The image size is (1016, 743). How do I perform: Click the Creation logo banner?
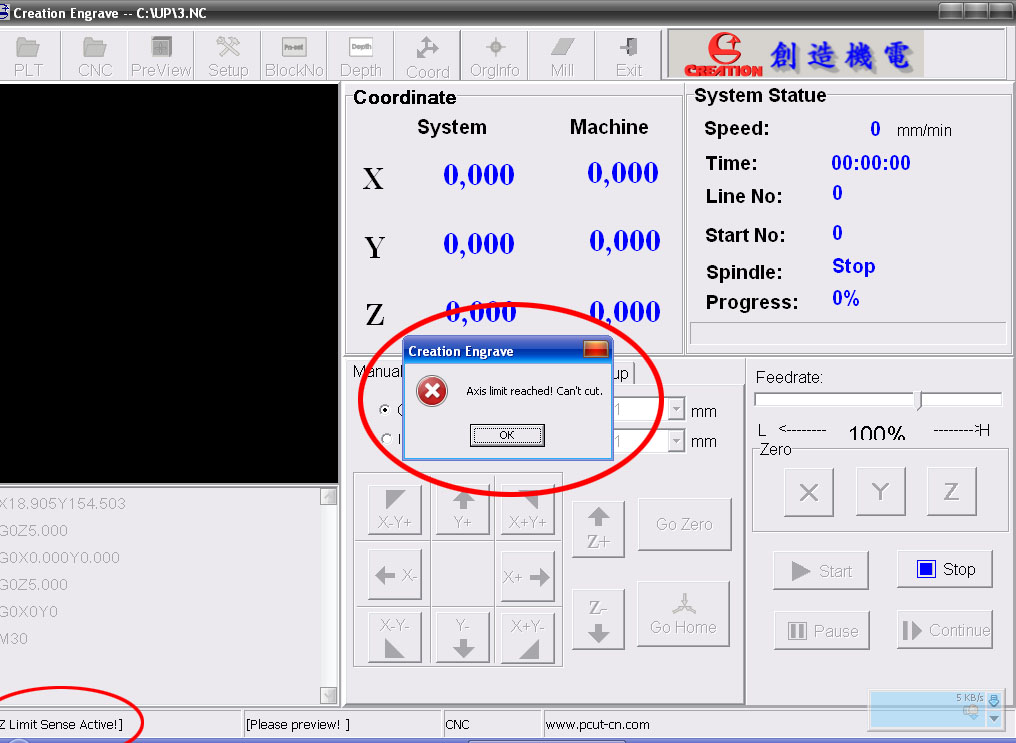click(x=798, y=55)
